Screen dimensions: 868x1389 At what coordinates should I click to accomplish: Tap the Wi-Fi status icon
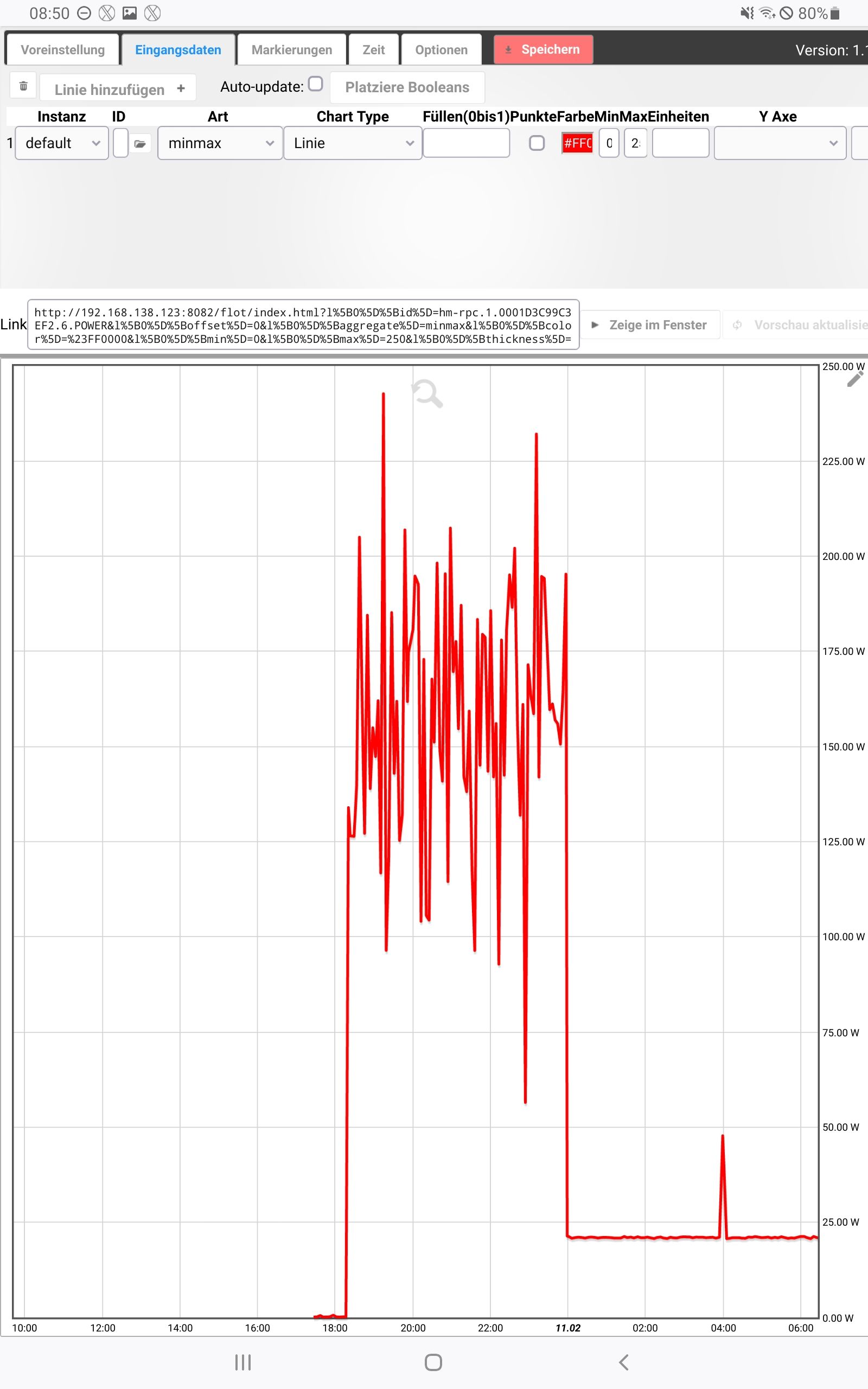click(x=767, y=13)
